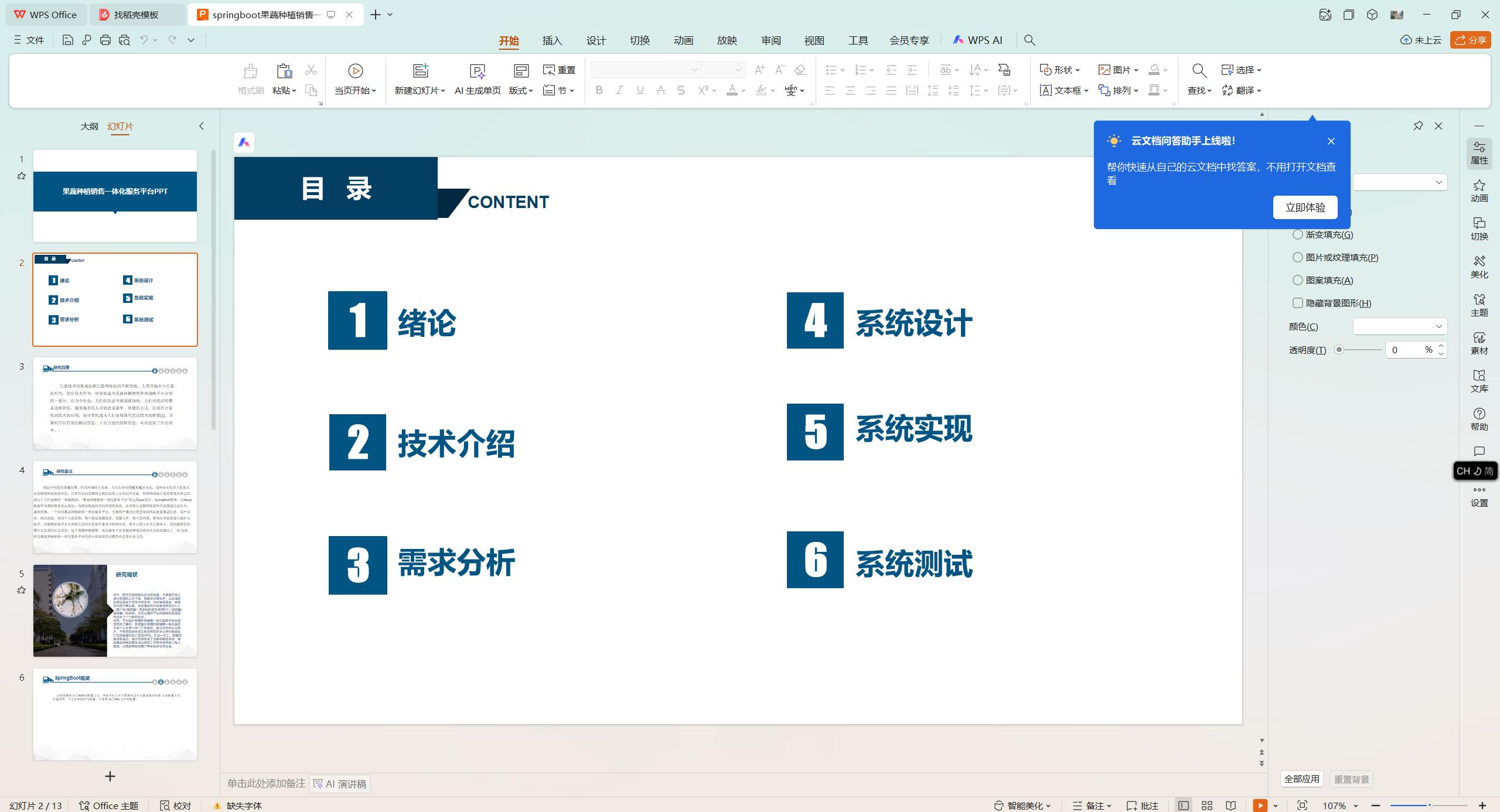Click 立即体验 in the cloud document popup
This screenshot has height=812, width=1500.
point(1305,207)
